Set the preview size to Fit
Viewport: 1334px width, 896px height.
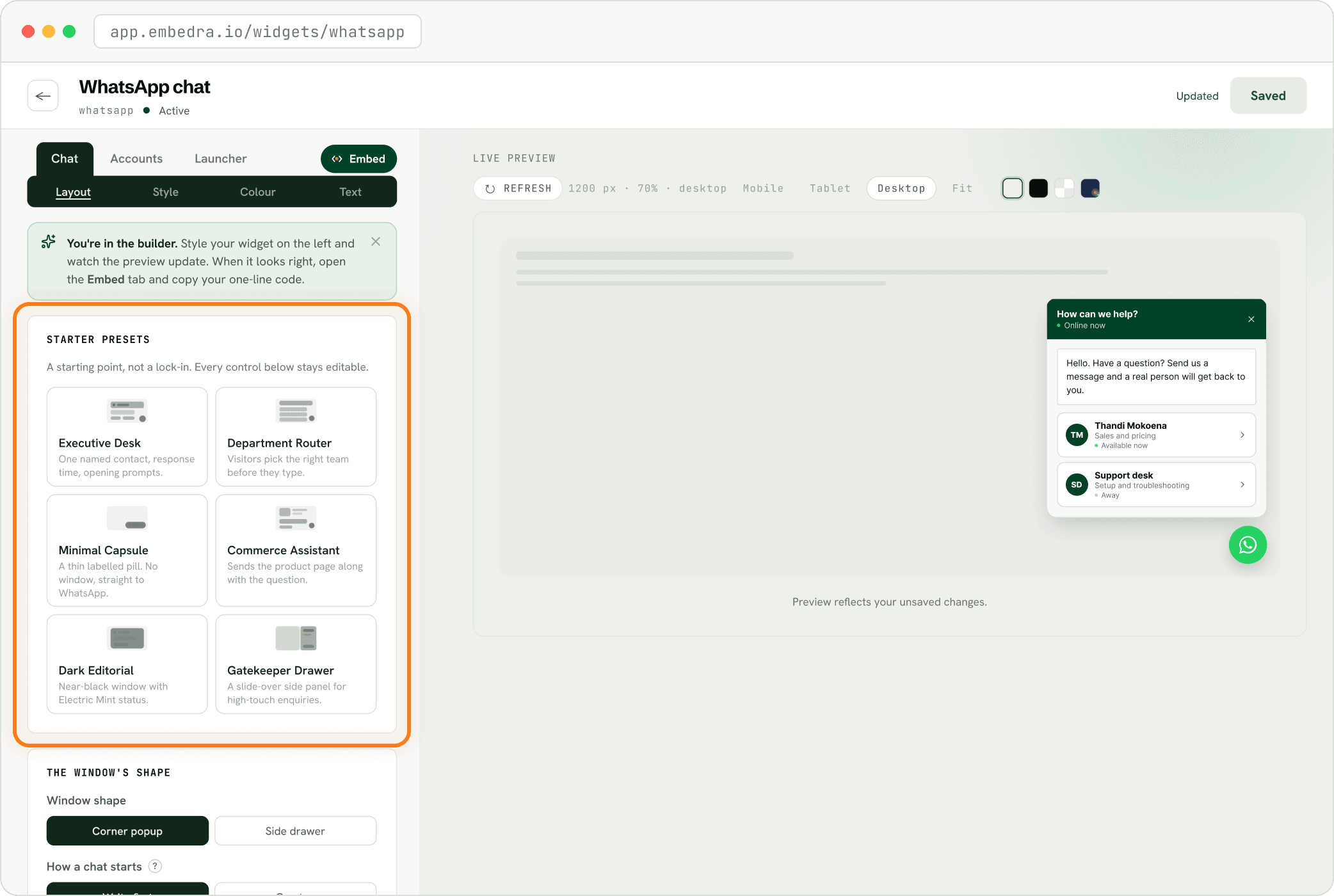point(962,188)
